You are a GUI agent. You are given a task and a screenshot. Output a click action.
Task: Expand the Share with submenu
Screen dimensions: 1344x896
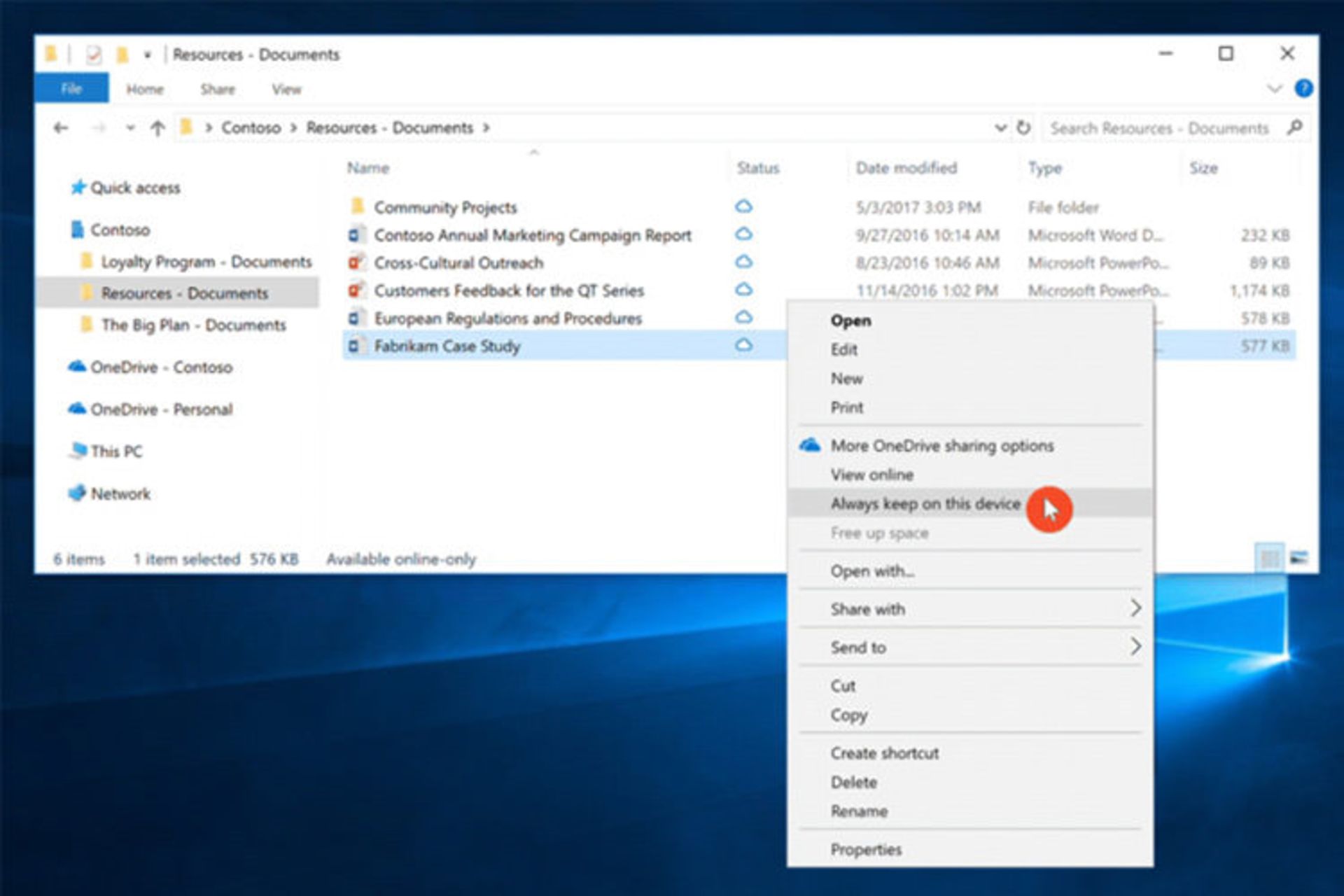coord(868,609)
